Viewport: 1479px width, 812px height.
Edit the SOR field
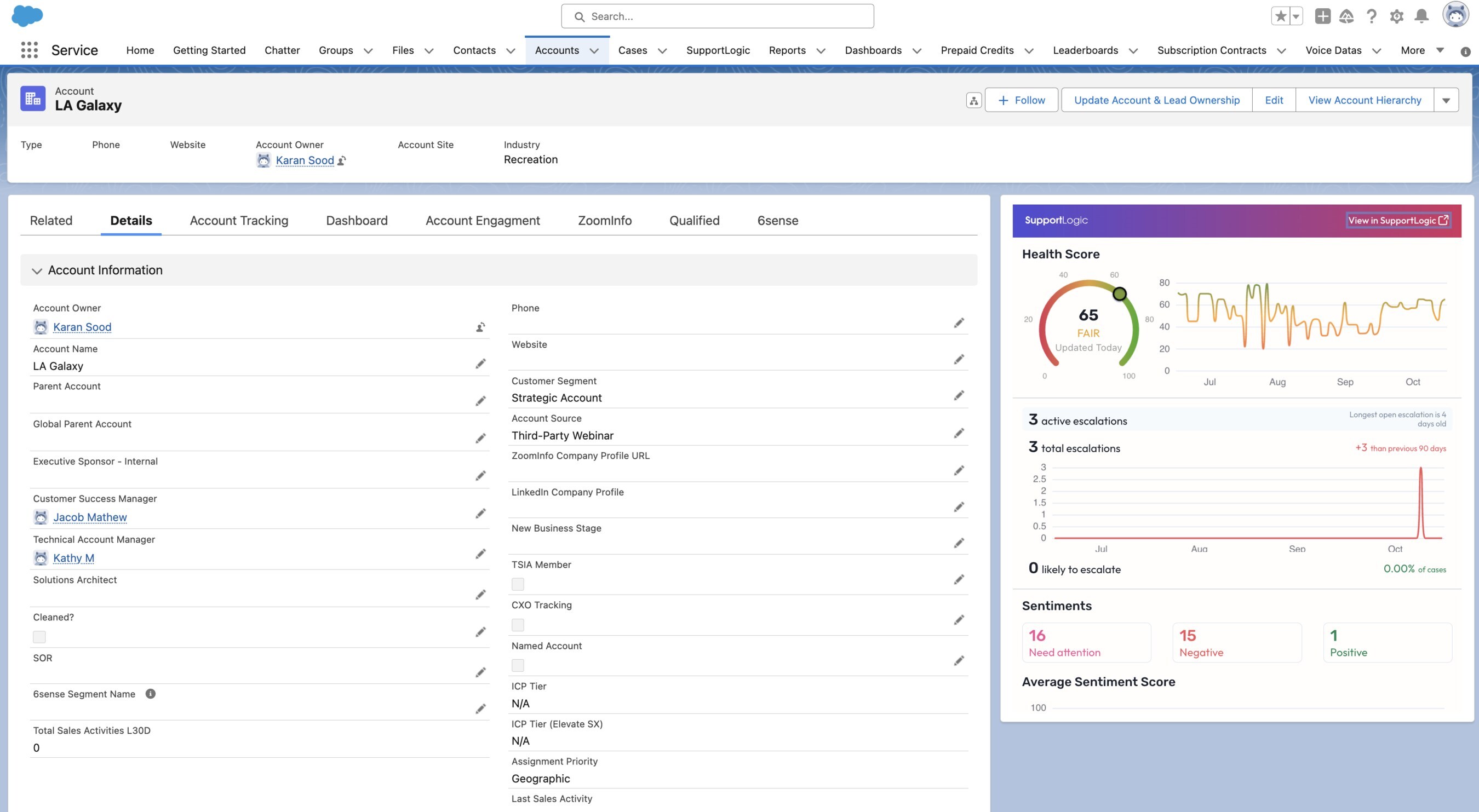coord(480,672)
